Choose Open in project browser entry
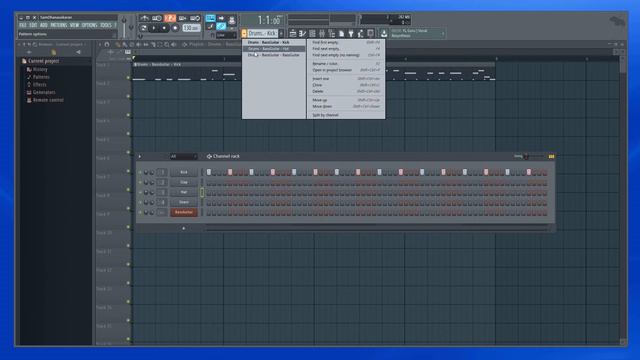 (x=346, y=70)
